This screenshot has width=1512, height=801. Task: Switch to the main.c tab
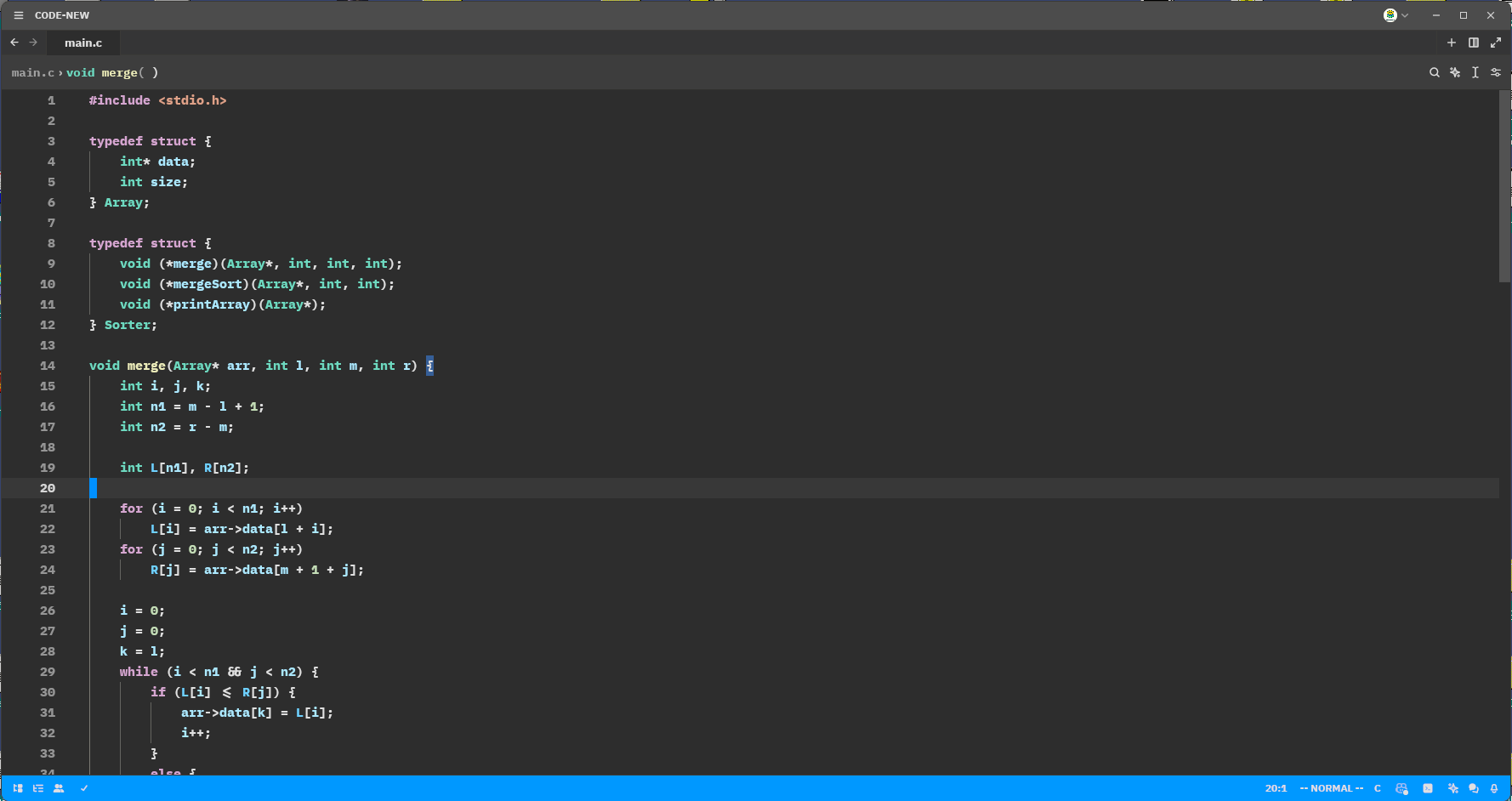click(82, 42)
